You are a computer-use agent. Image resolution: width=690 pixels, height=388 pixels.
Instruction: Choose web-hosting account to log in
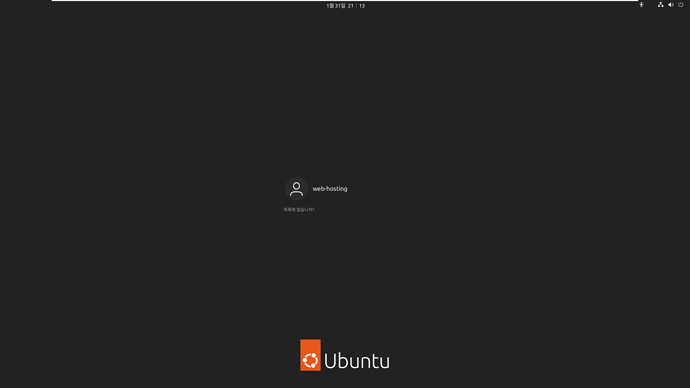pos(316,189)
